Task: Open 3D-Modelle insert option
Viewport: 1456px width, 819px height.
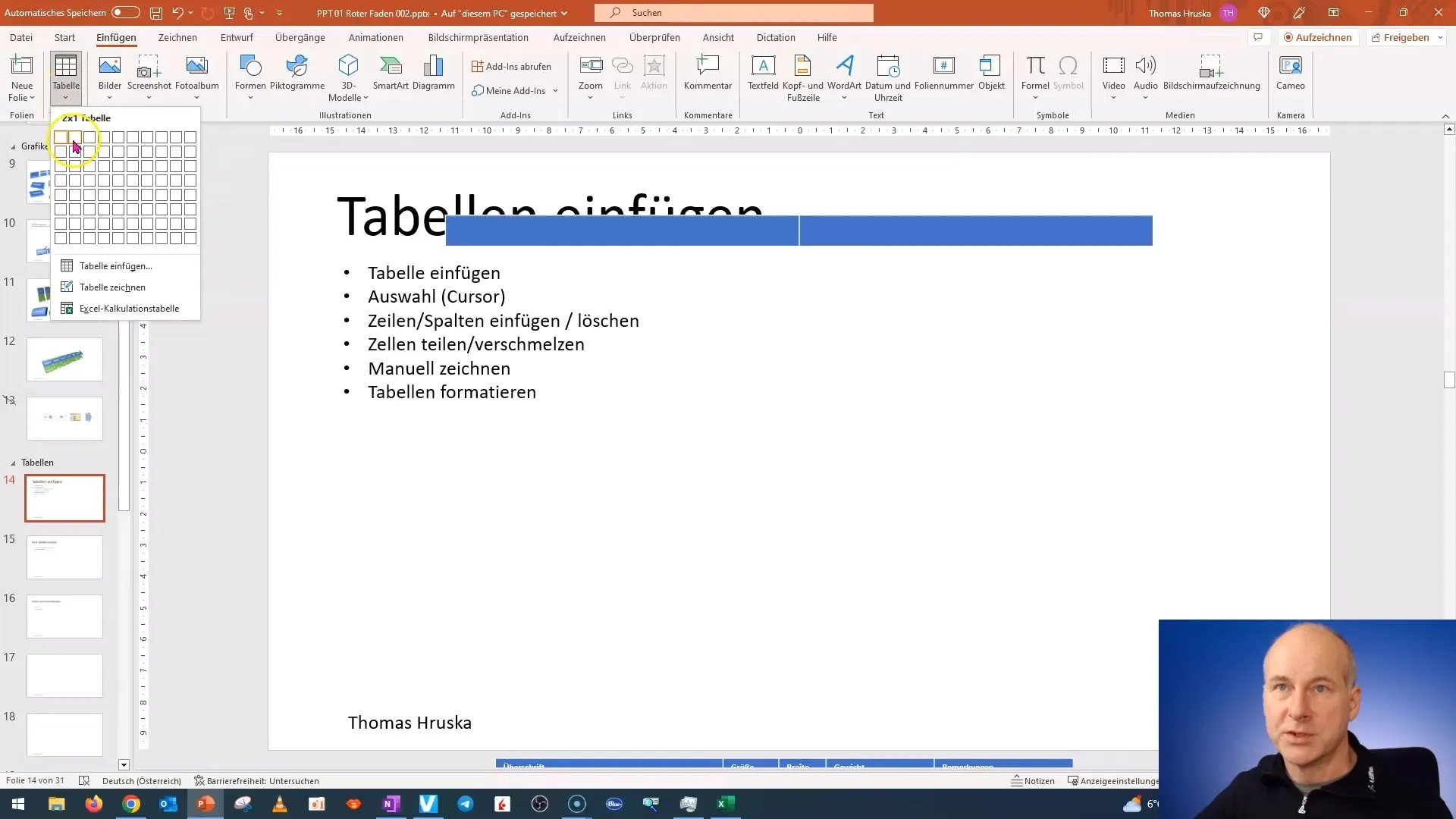Action: (348, 77)
